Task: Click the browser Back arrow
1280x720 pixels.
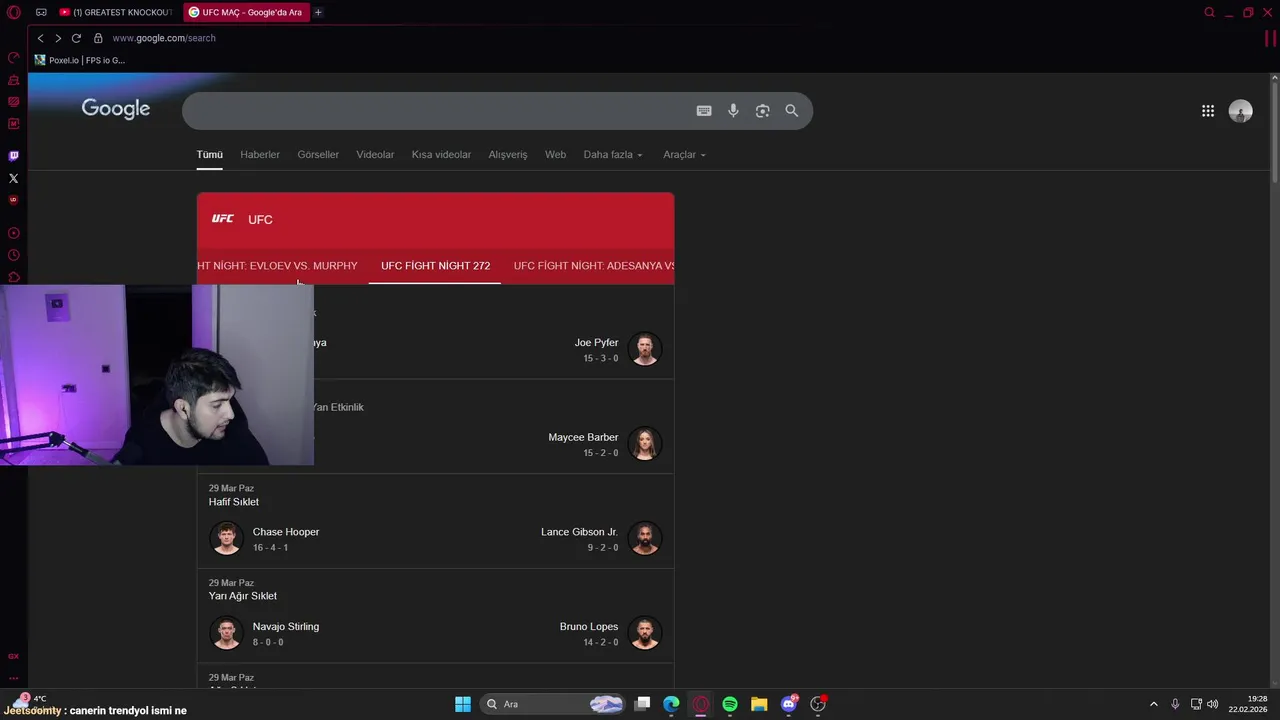Action: pyautogui.click(x=40, y=38)
